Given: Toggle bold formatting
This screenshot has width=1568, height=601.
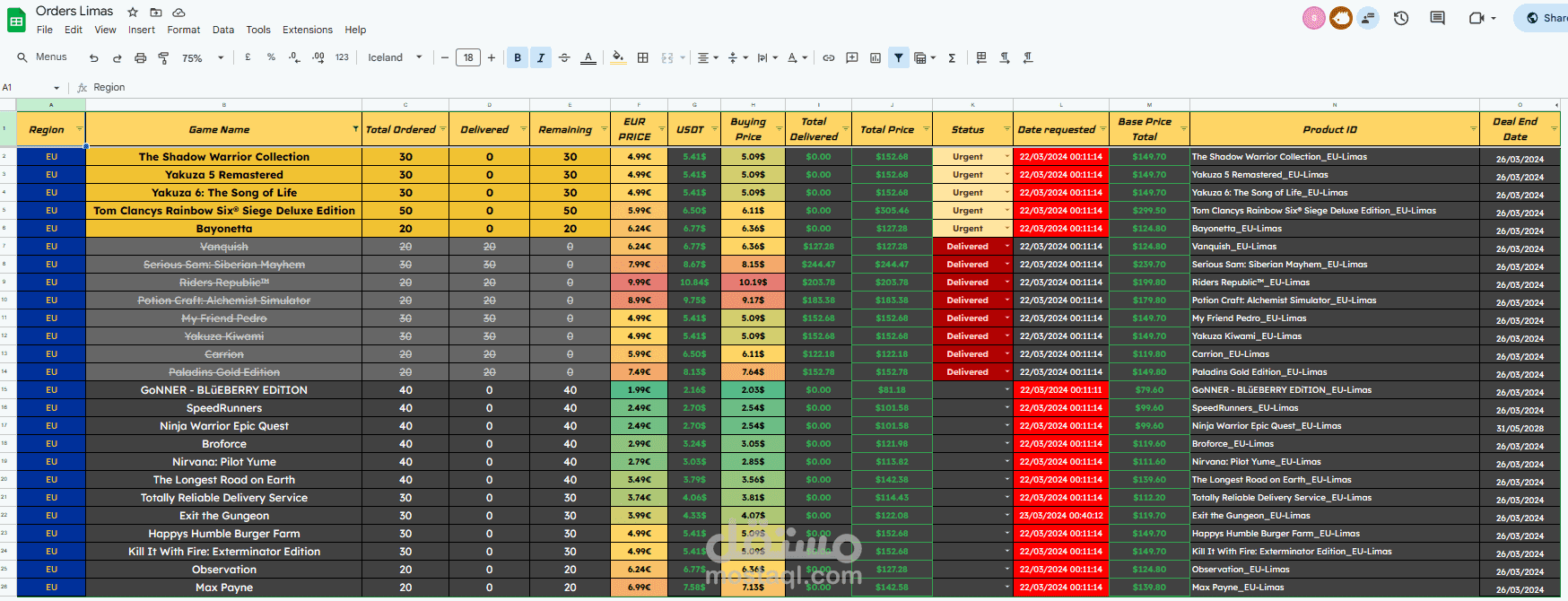Looking at the screenshot, I should [x=518, y=57].
